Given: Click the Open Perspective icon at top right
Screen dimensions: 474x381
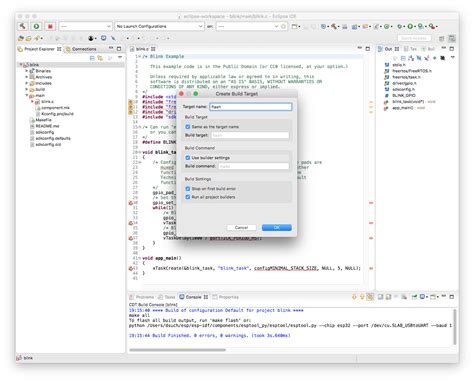Looking at the screenshot, I should [x=441, y=38].
